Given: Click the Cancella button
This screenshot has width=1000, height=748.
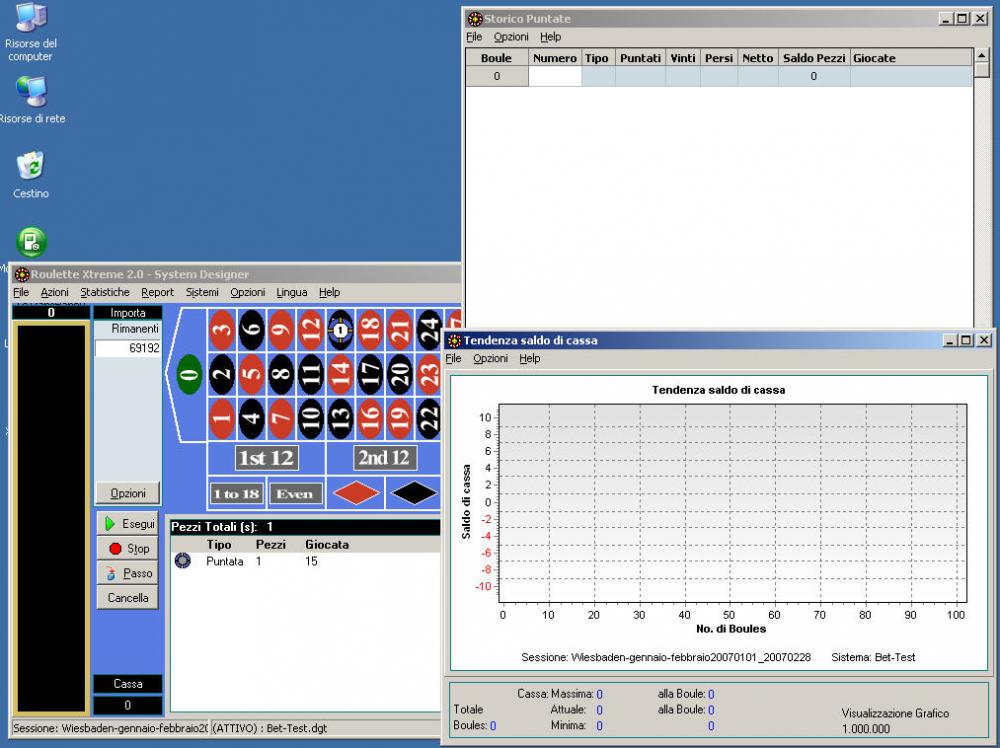Looking at the screenshot, I should (127, 598).
